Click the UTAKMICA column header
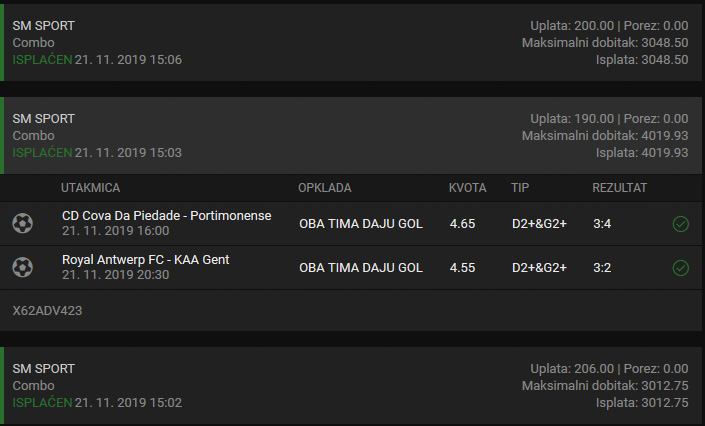Image resolution: width=705 pixels, height=426 pixels. 90,188
